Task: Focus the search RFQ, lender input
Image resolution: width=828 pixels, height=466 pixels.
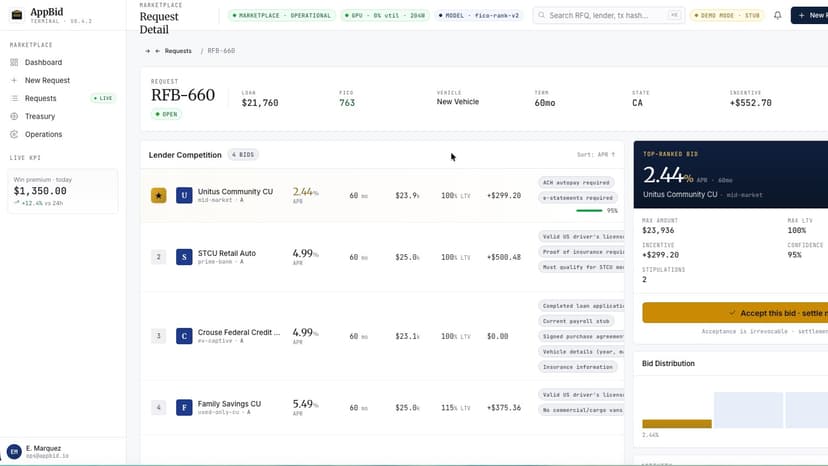Action: 609,15
